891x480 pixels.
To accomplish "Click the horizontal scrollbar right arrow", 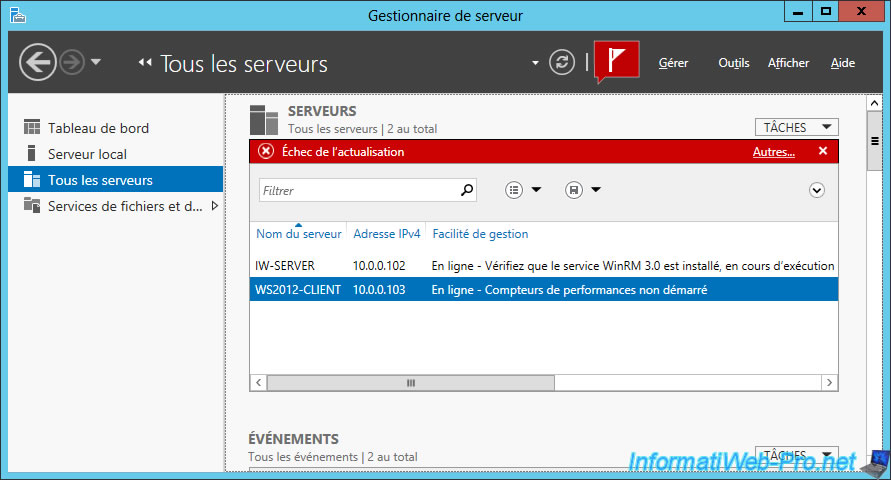I will click(x=830, y=383).
